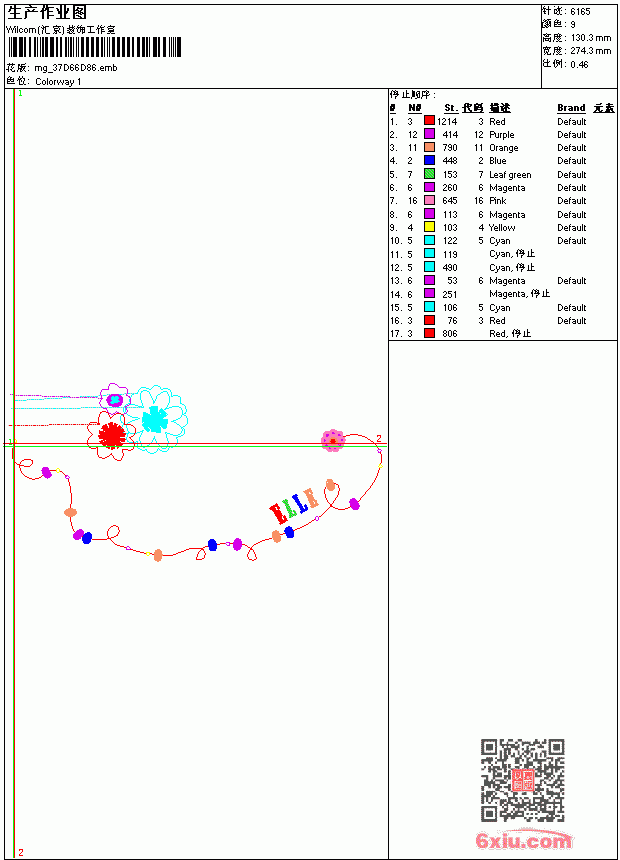Click the St. column header
The width and height of the screenshot is (620, 860).
(x=451, y=108)
